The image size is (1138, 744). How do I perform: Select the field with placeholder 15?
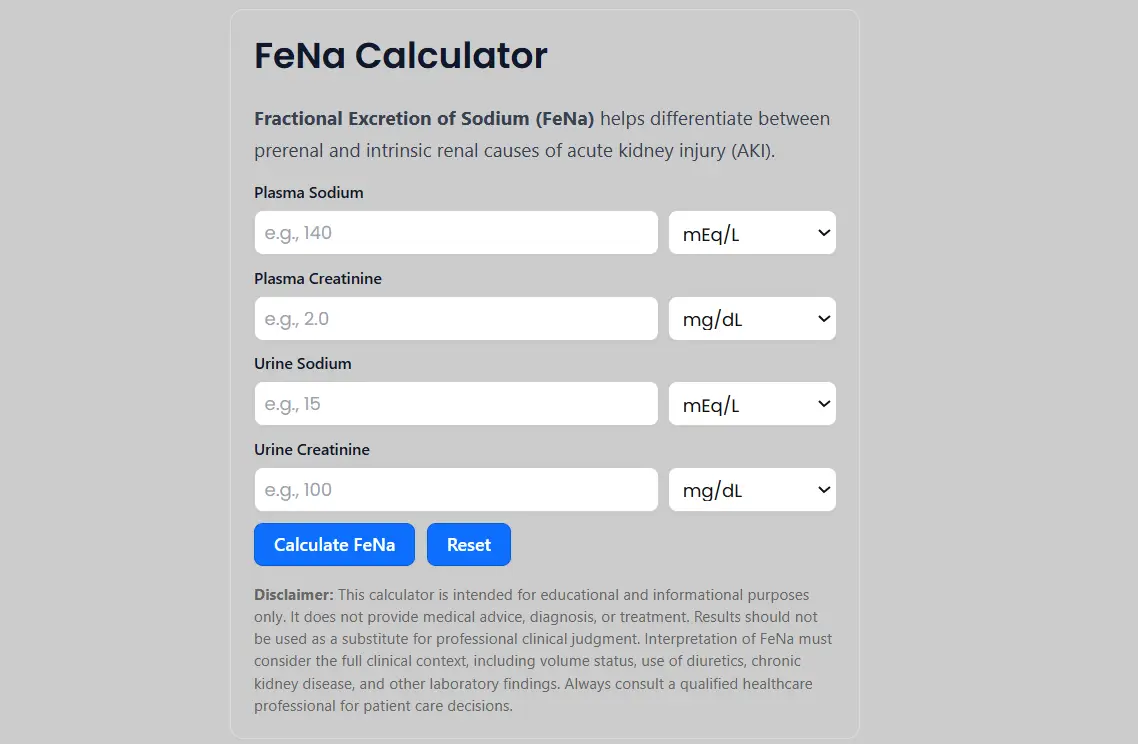click(x=455, y=403)
